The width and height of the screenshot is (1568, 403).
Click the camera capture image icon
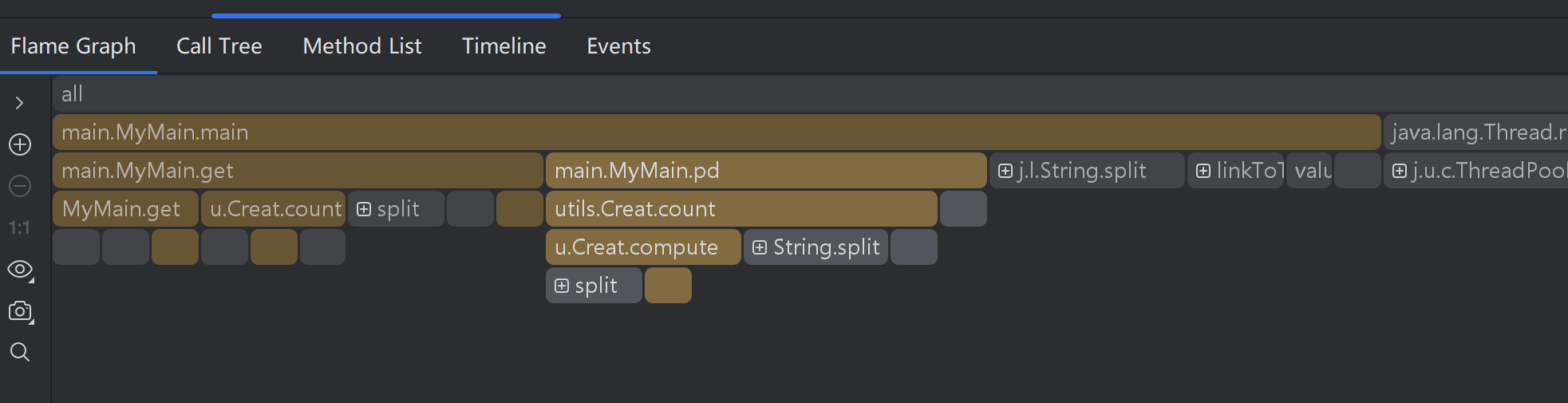coord(20,311)
